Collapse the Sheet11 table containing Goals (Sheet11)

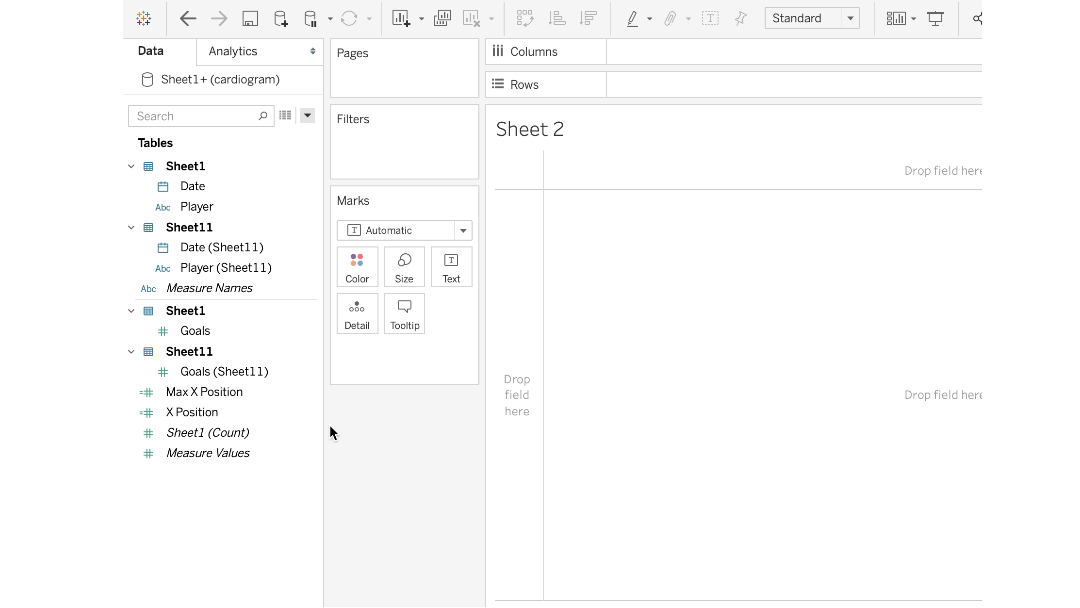(x=131, y=352)
